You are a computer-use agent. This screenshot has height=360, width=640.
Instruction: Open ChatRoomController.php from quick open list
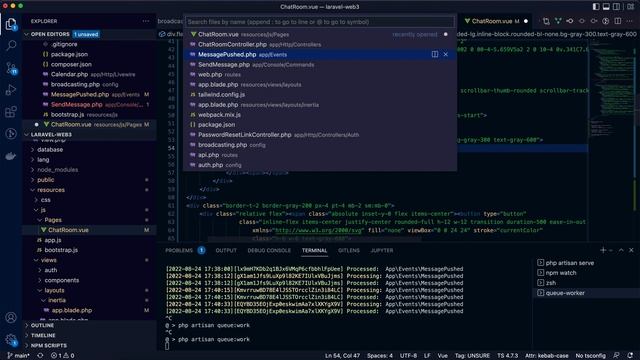pos(320,44)
